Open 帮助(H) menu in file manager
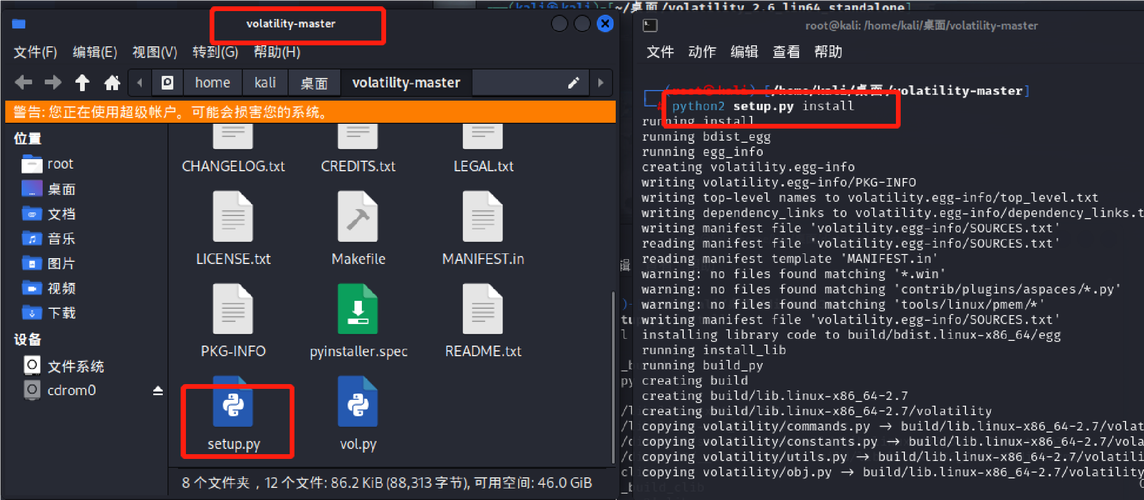Screen dimensions: 1144x500 277,53
